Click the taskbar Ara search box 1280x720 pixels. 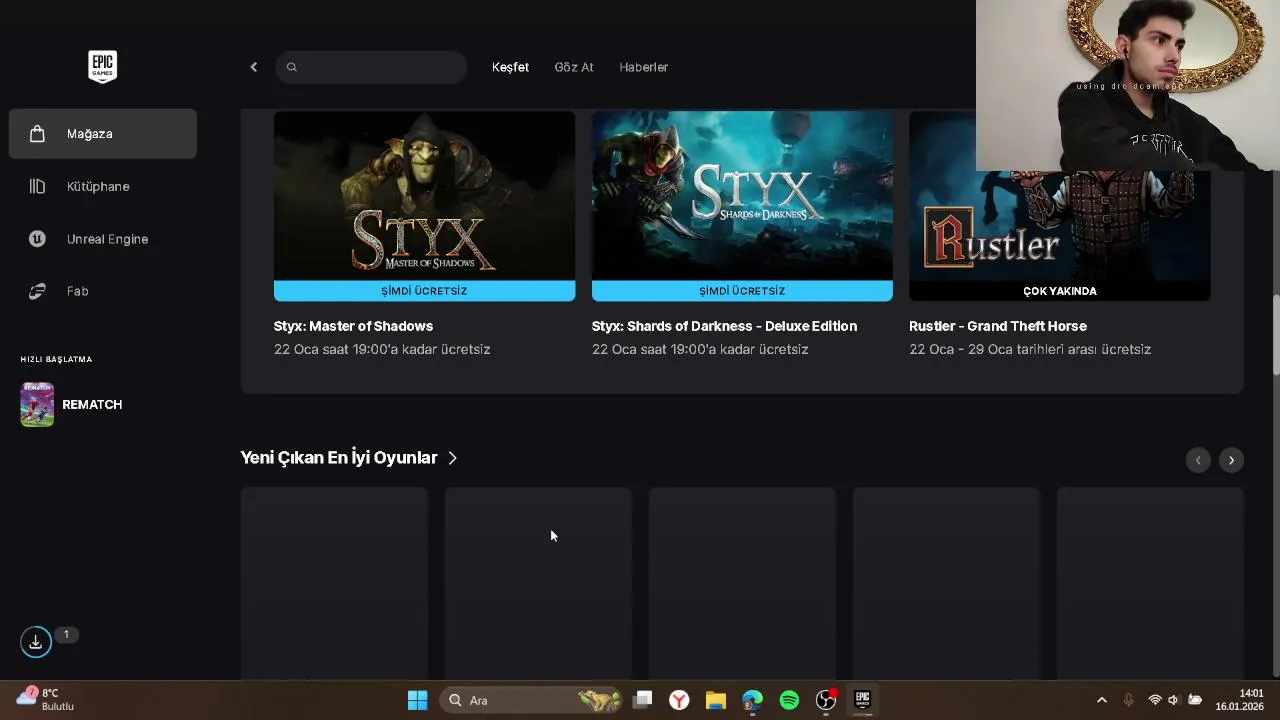(x=533, y=700)
